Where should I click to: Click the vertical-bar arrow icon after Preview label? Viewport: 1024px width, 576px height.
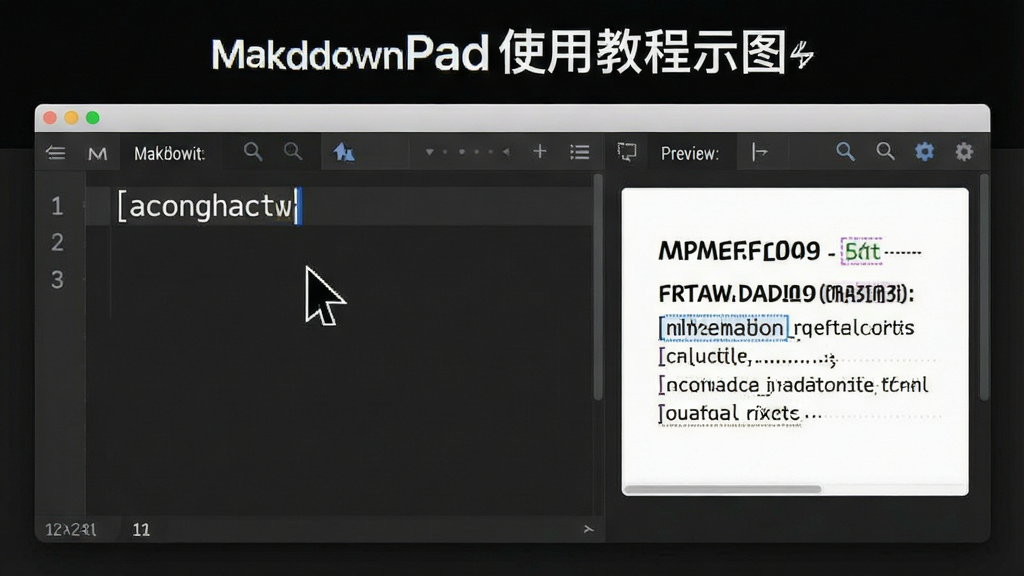click(759, 152)
